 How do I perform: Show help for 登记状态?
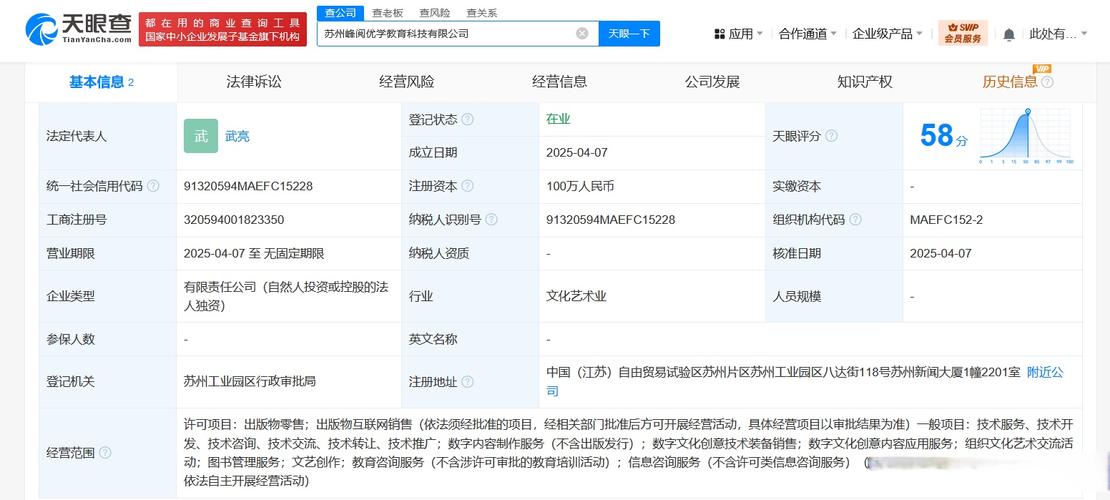pyautogui.click(x=467, y=120)
